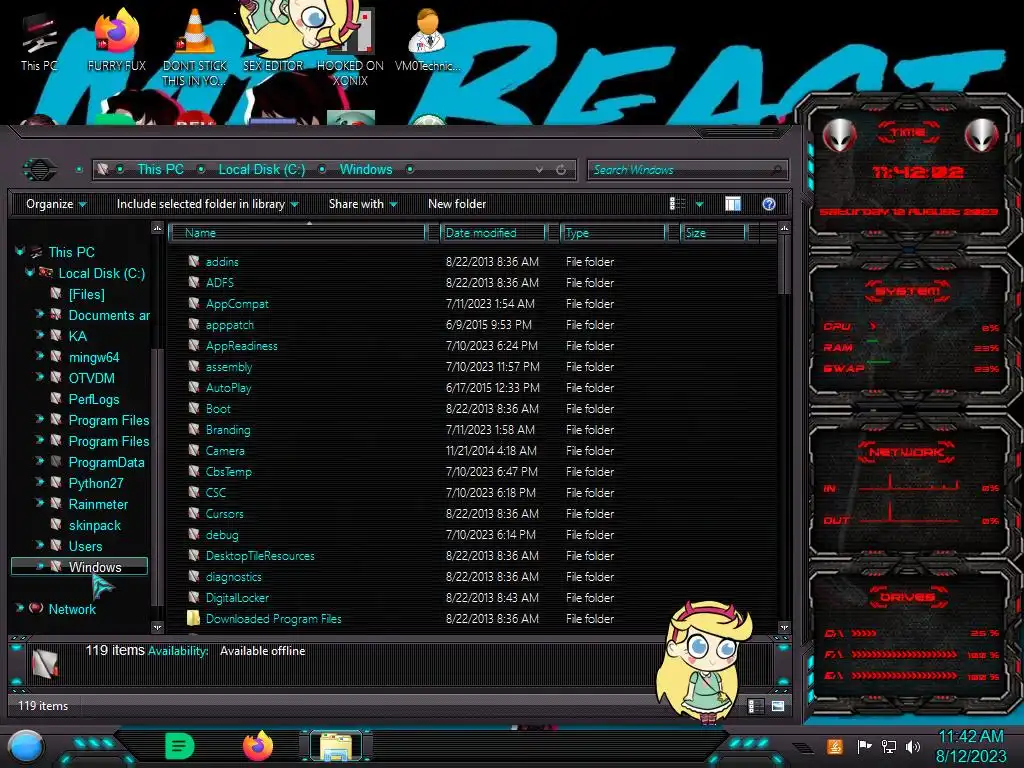
Task: Collapse the This PC tree node
Action: [20, 251]
